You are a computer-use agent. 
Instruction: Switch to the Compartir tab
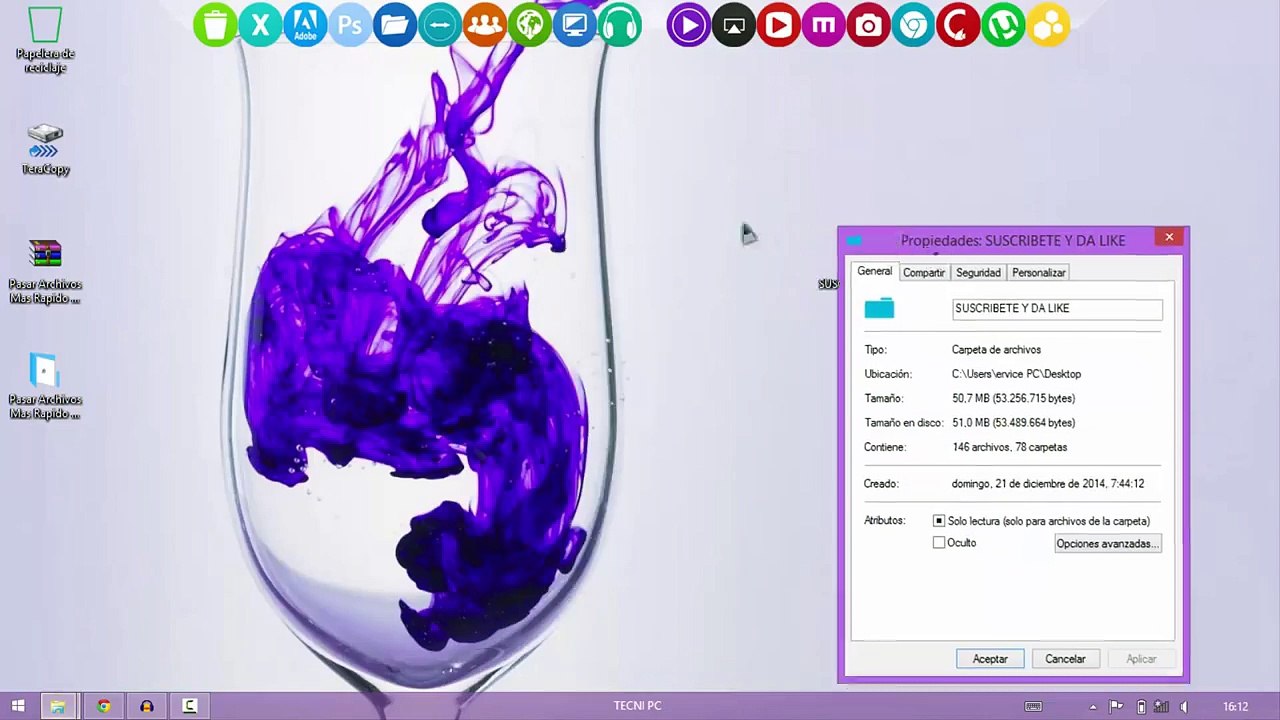pos(924,272)
